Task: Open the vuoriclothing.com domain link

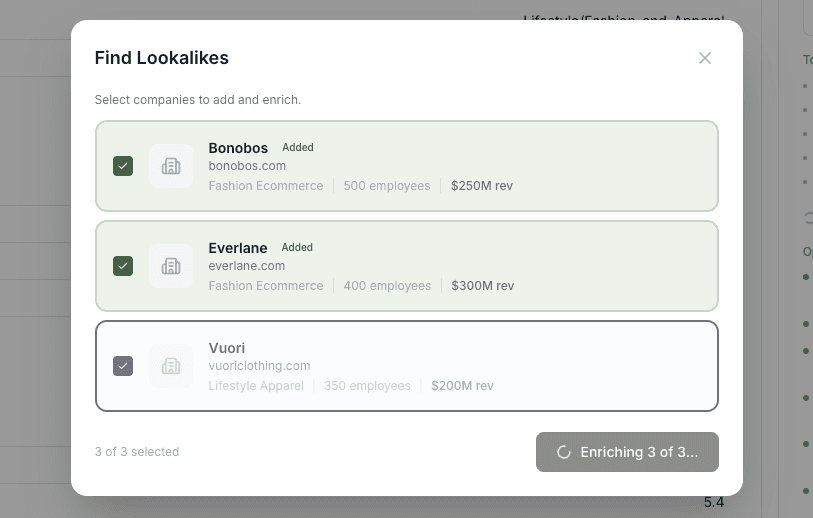Action: [259, 366]
